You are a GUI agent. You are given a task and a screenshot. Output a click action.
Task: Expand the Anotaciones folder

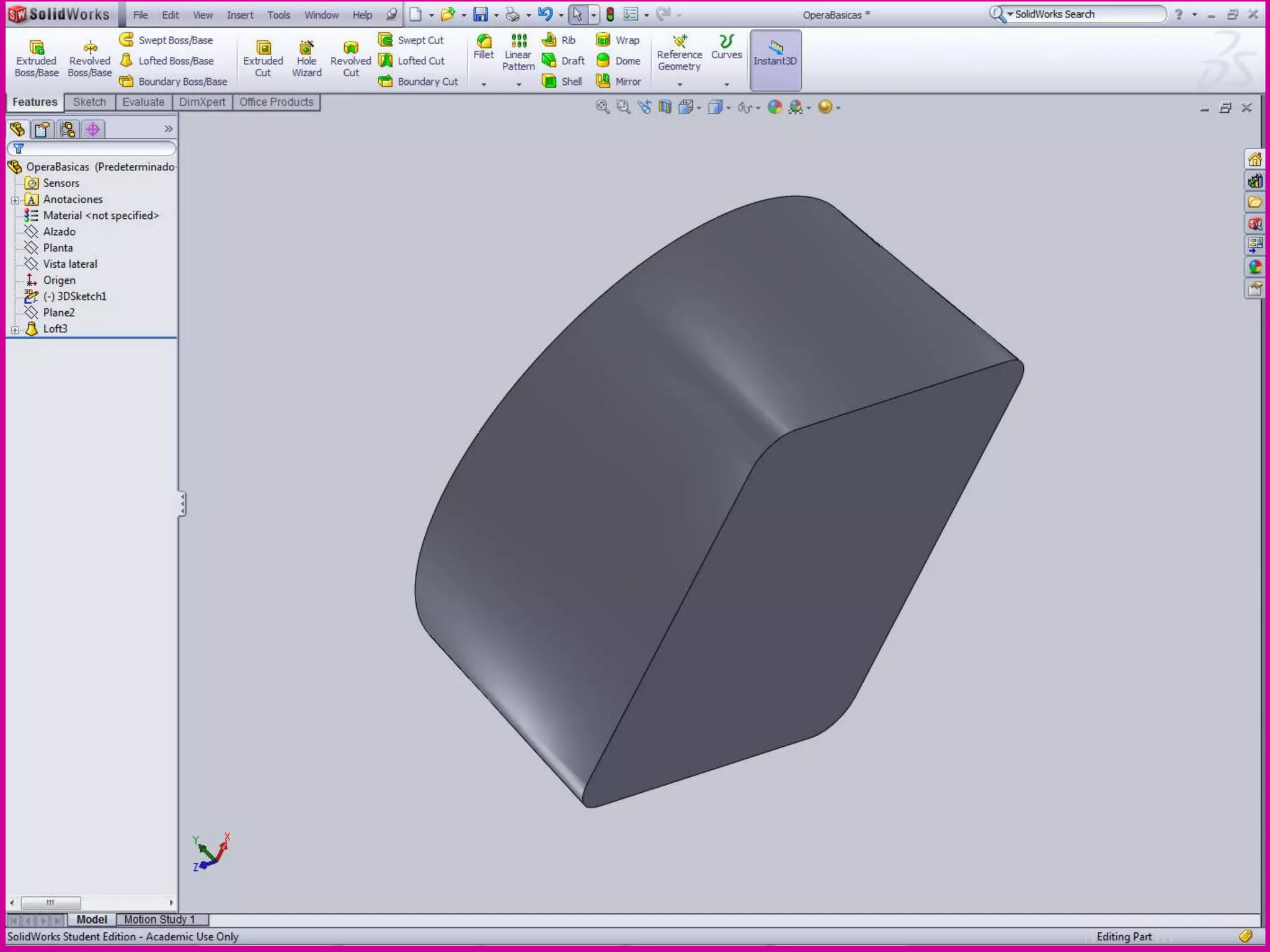(x=15, y=200)
